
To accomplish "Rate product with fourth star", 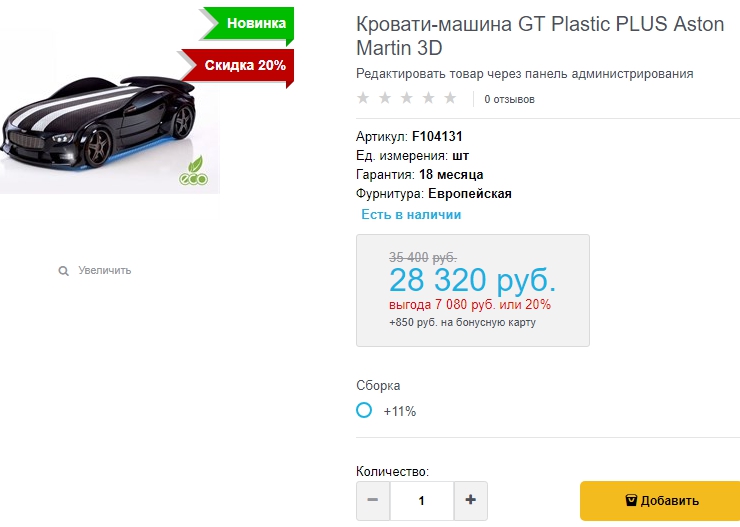I will click(x=429, y=98).
